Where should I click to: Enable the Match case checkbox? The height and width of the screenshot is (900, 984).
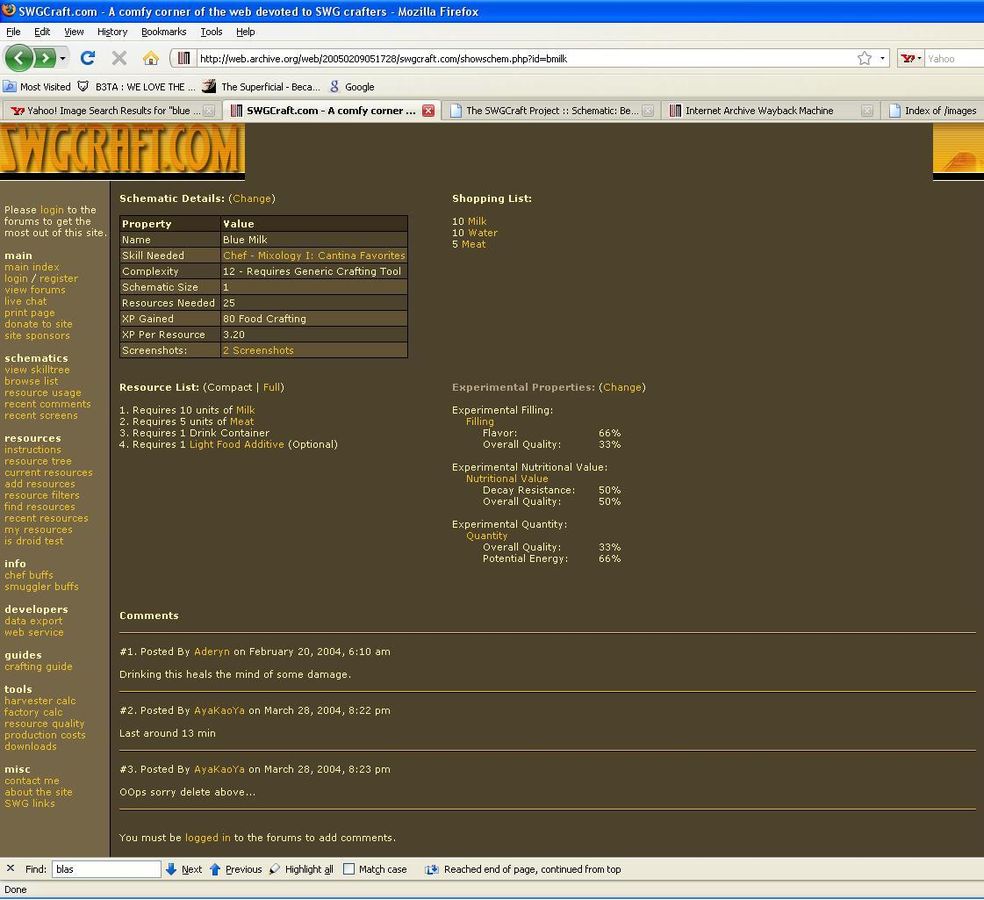(349, 869)
